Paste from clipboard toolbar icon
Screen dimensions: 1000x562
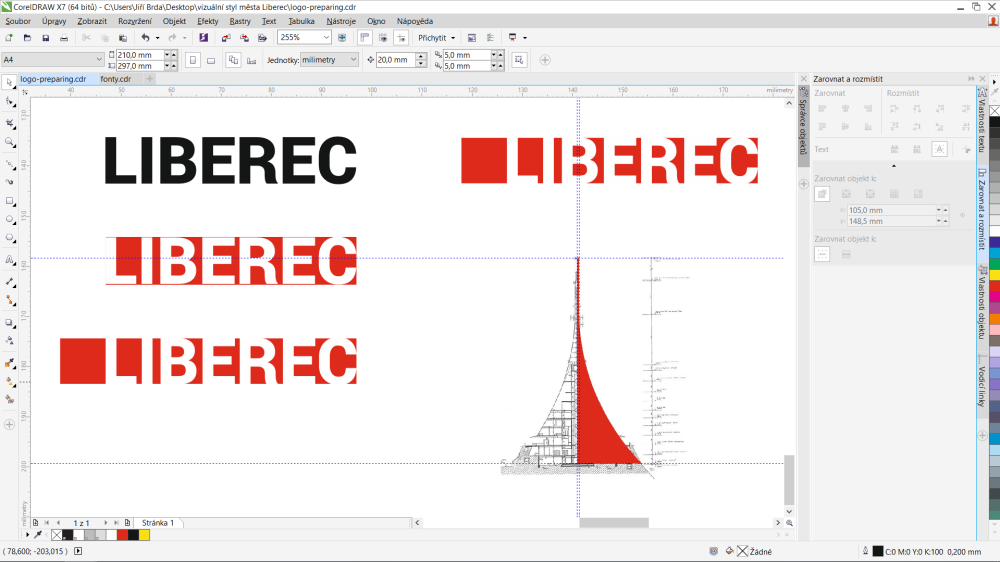[123, 38]
